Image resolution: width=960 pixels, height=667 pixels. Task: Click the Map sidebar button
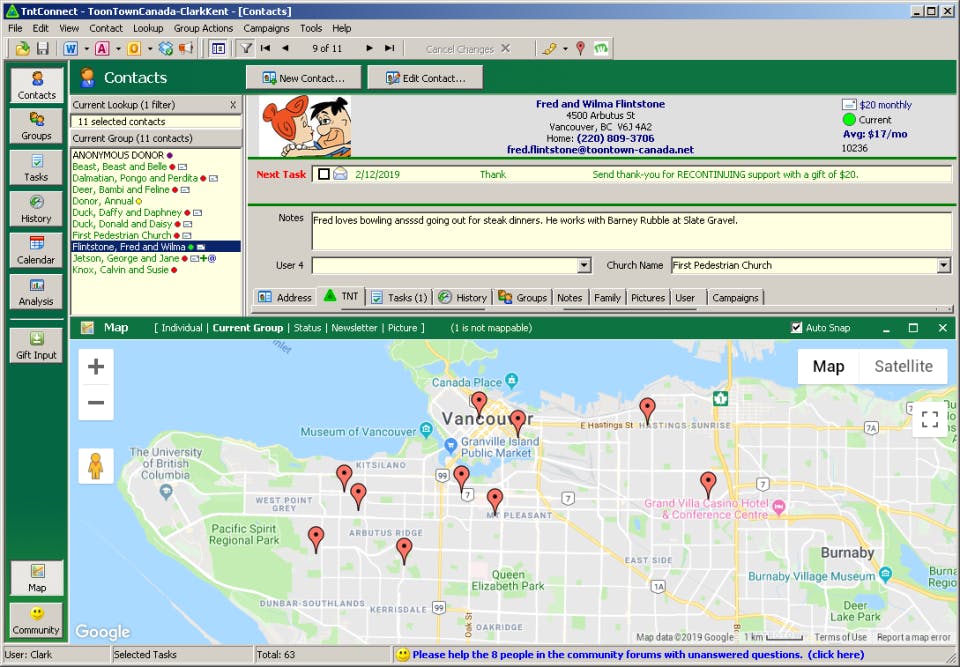click(x=37, y=578)
